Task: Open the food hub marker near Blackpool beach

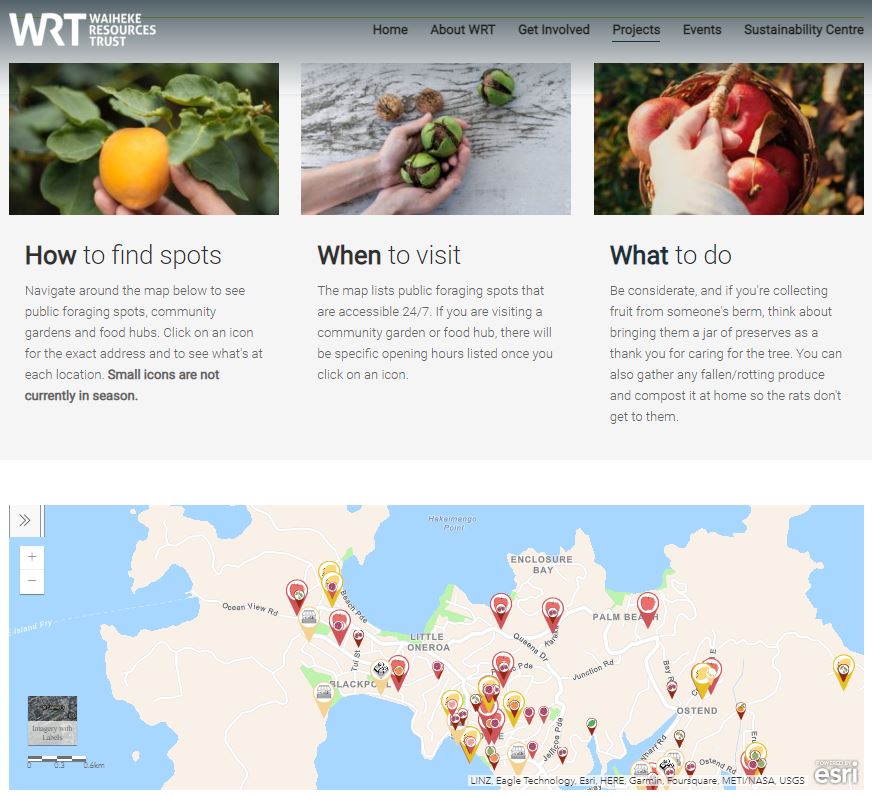Action: coord(323,699)
